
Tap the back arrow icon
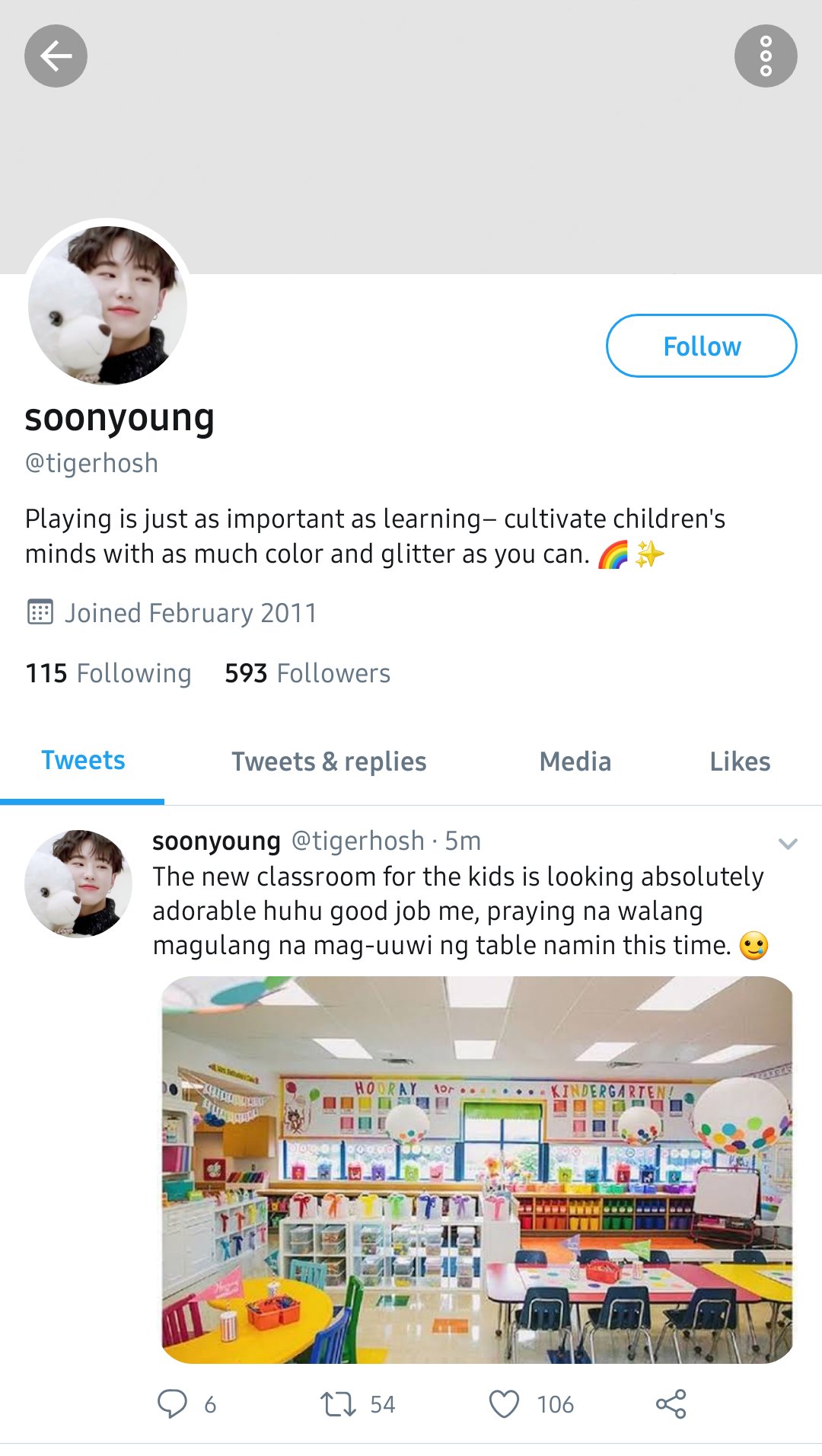click(56, 56)
